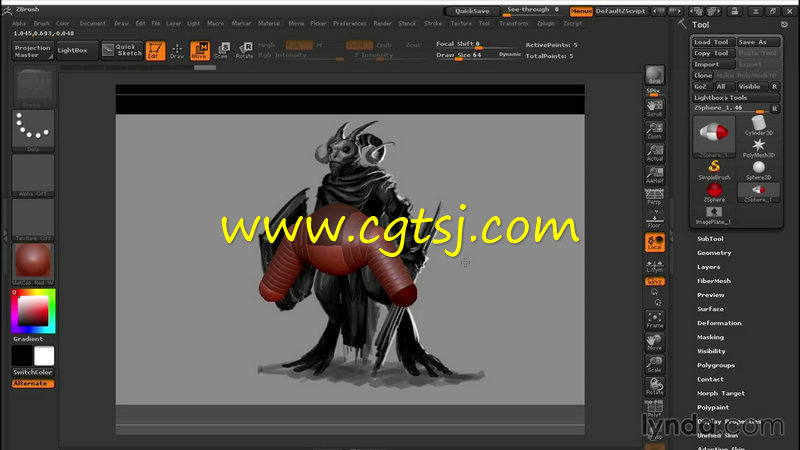Screen dimensions: 800x450
Task: Open the Transform menu
Action: coord(513,23)
